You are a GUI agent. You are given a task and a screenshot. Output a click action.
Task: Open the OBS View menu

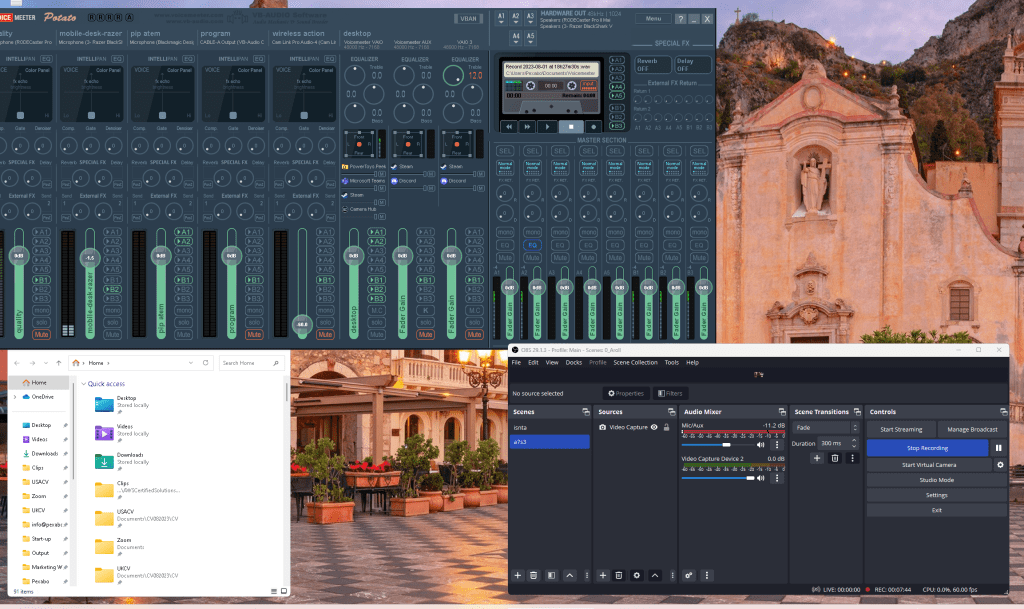[x=552, y=362]
